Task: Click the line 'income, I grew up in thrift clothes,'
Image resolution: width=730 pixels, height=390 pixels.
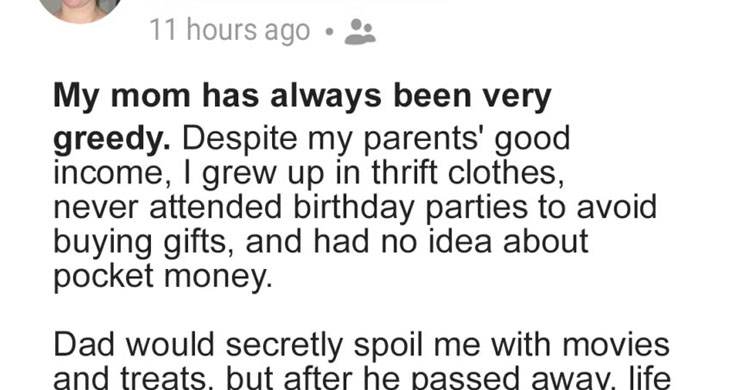Action: (309, 175)
